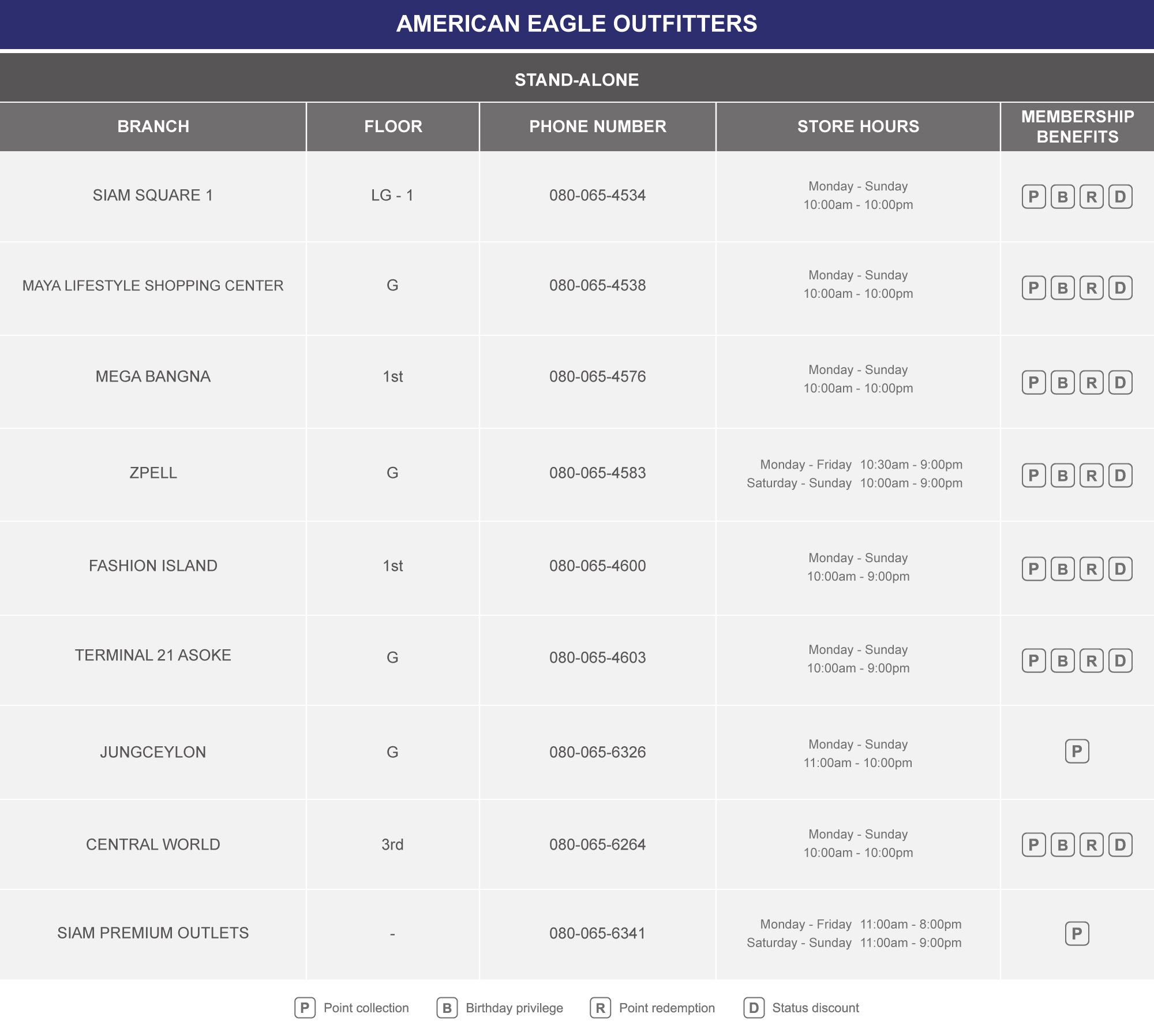Screen dimensions: 1154x1036
Task: Click the PHONE NUMBER column header
Action: [x=598, y=126]
